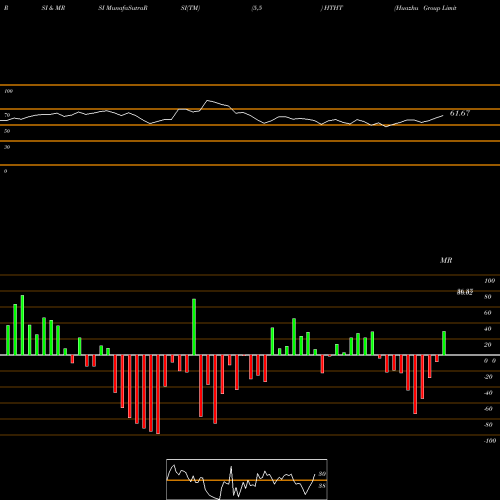Click the 'SI MunafaSutraR' header text
This screenshot has width=500, height=500.
pyautogui.click(x=123, y=8)
